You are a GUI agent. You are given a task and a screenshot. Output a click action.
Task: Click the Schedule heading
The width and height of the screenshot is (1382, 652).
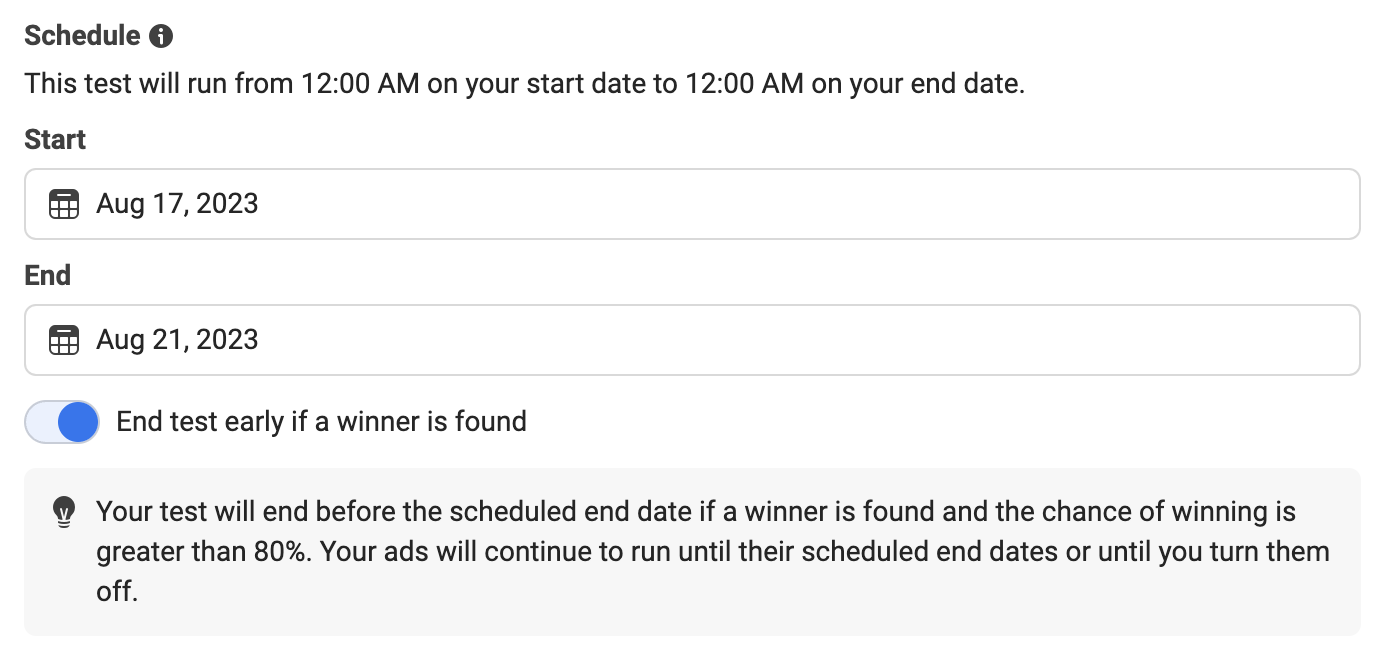coord(82,36)
